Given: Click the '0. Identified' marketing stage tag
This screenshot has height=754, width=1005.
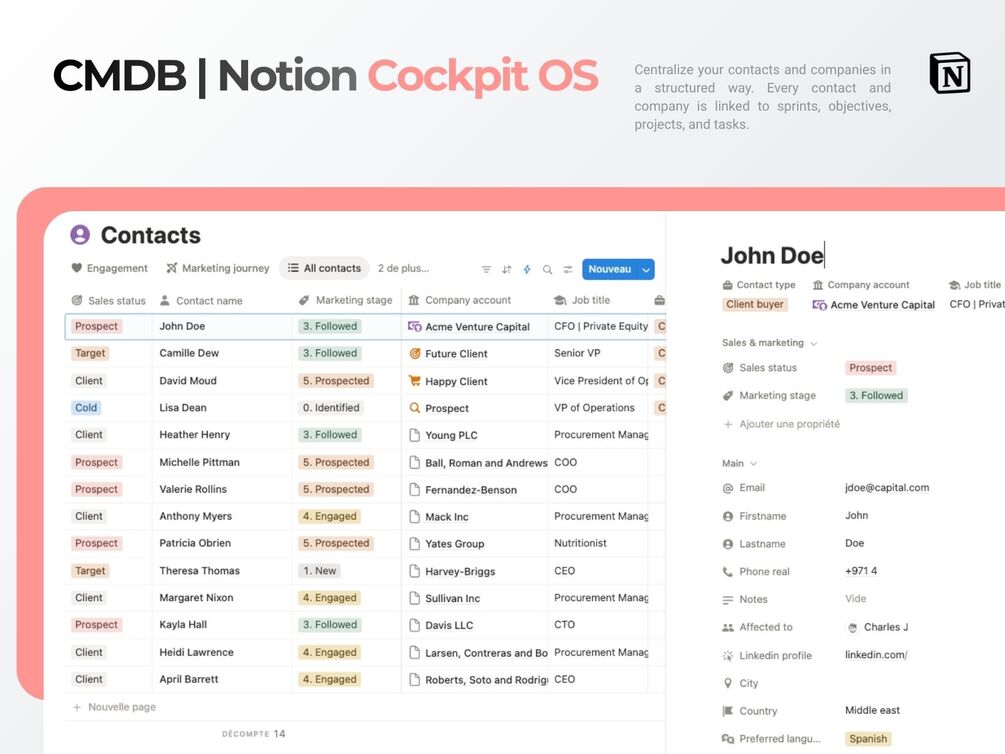Looking at the screenshot, I should click(331, 408).
